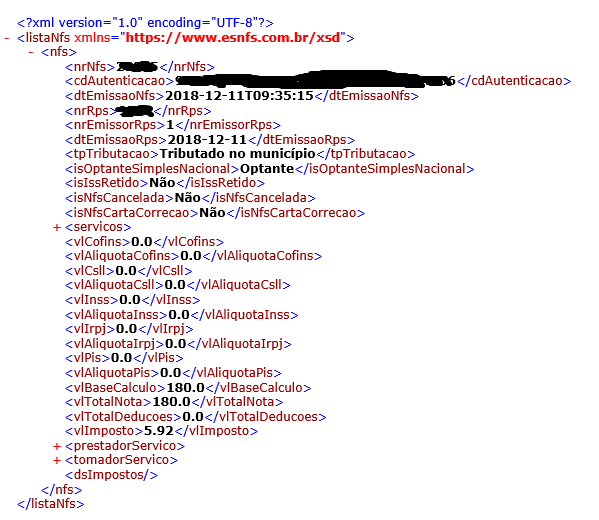The image size is (599, 520).
Task: Click the closing listaNfs tag
Action: tap(50, 504)
